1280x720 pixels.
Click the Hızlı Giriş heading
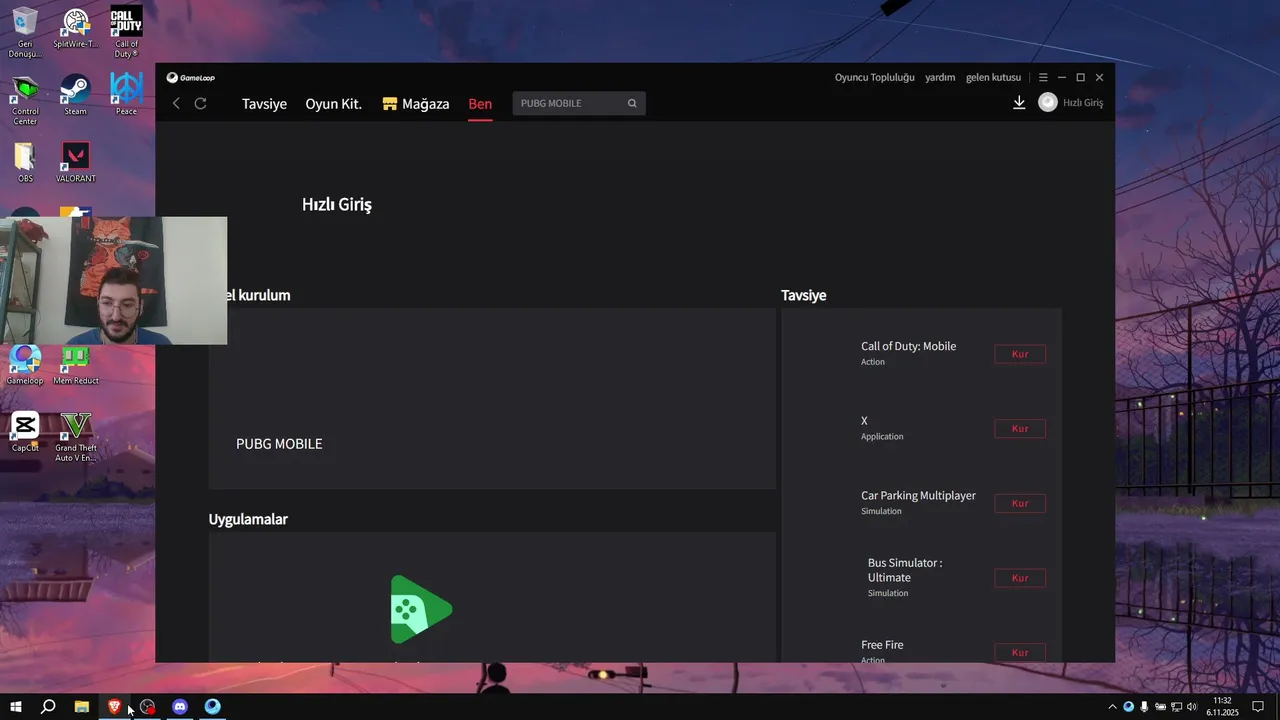(x=337, y=204)
